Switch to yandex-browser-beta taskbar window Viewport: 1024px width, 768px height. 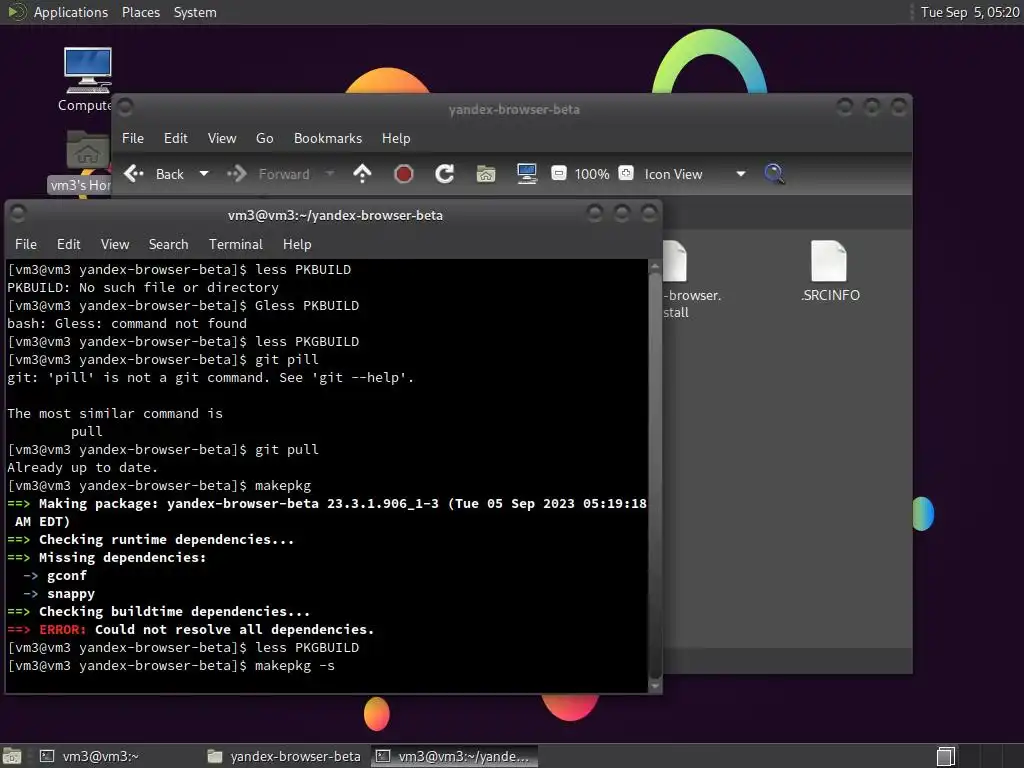pos(285,756)
